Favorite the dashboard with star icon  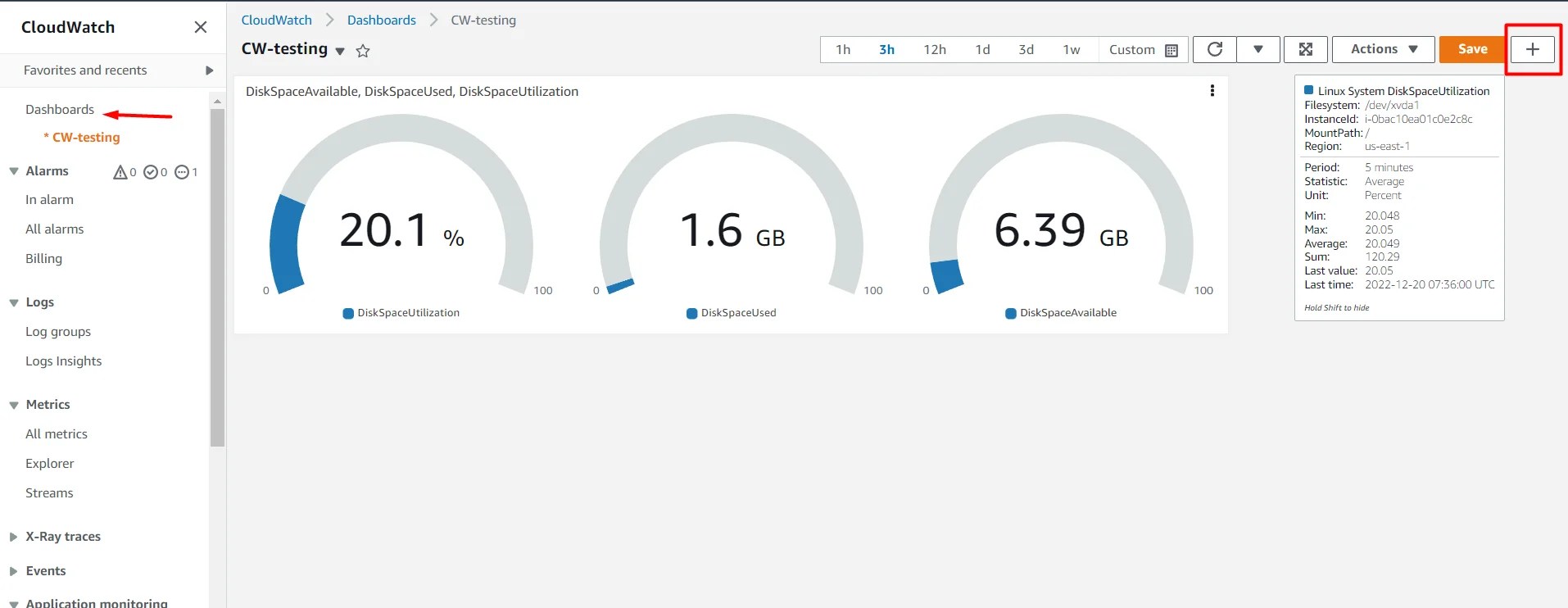point(363,51)
